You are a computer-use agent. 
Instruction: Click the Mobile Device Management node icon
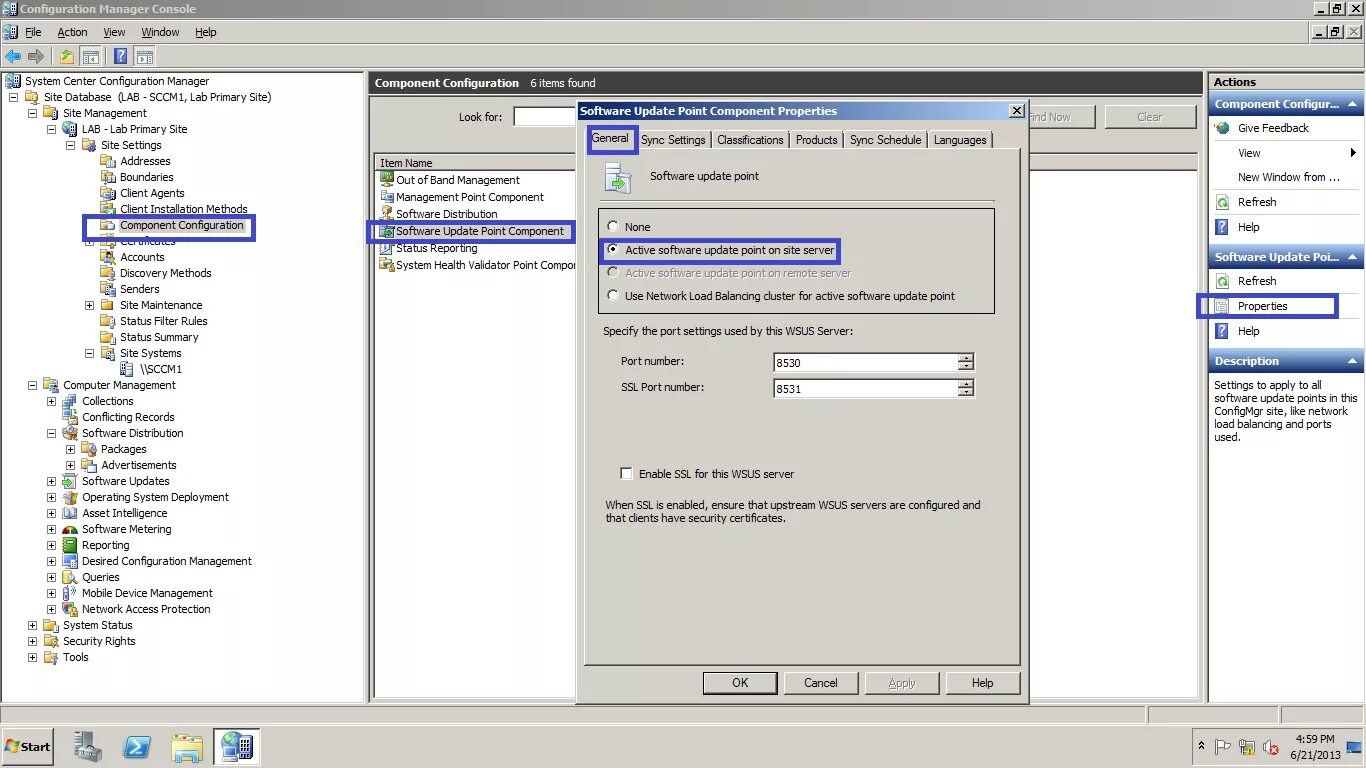[x=70, y=593]
